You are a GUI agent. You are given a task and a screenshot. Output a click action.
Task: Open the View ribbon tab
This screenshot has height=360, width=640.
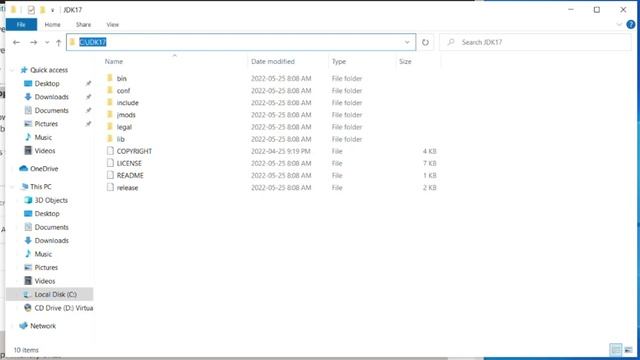pos(113,24)
